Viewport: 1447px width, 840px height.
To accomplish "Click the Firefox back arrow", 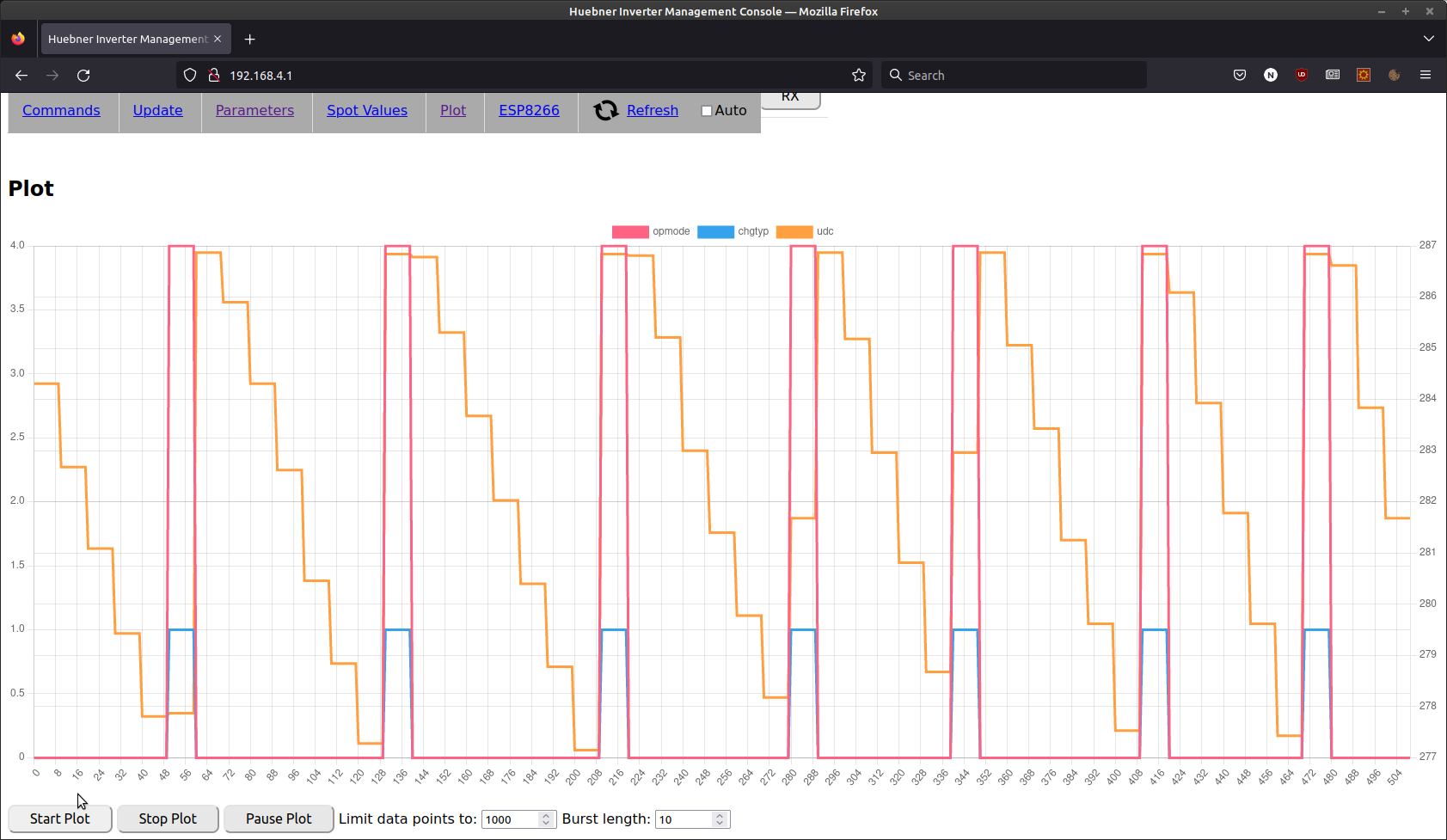I will coord(21,76).
